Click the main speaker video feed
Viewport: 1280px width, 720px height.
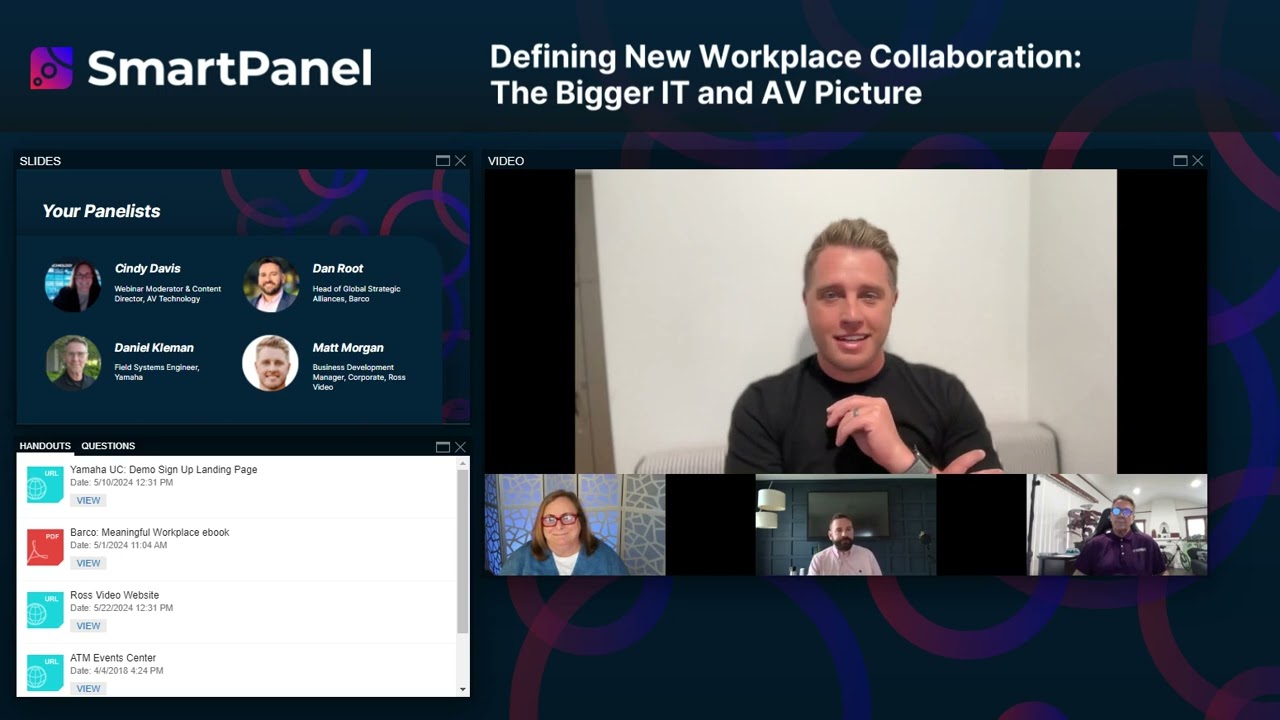point(846,321)
